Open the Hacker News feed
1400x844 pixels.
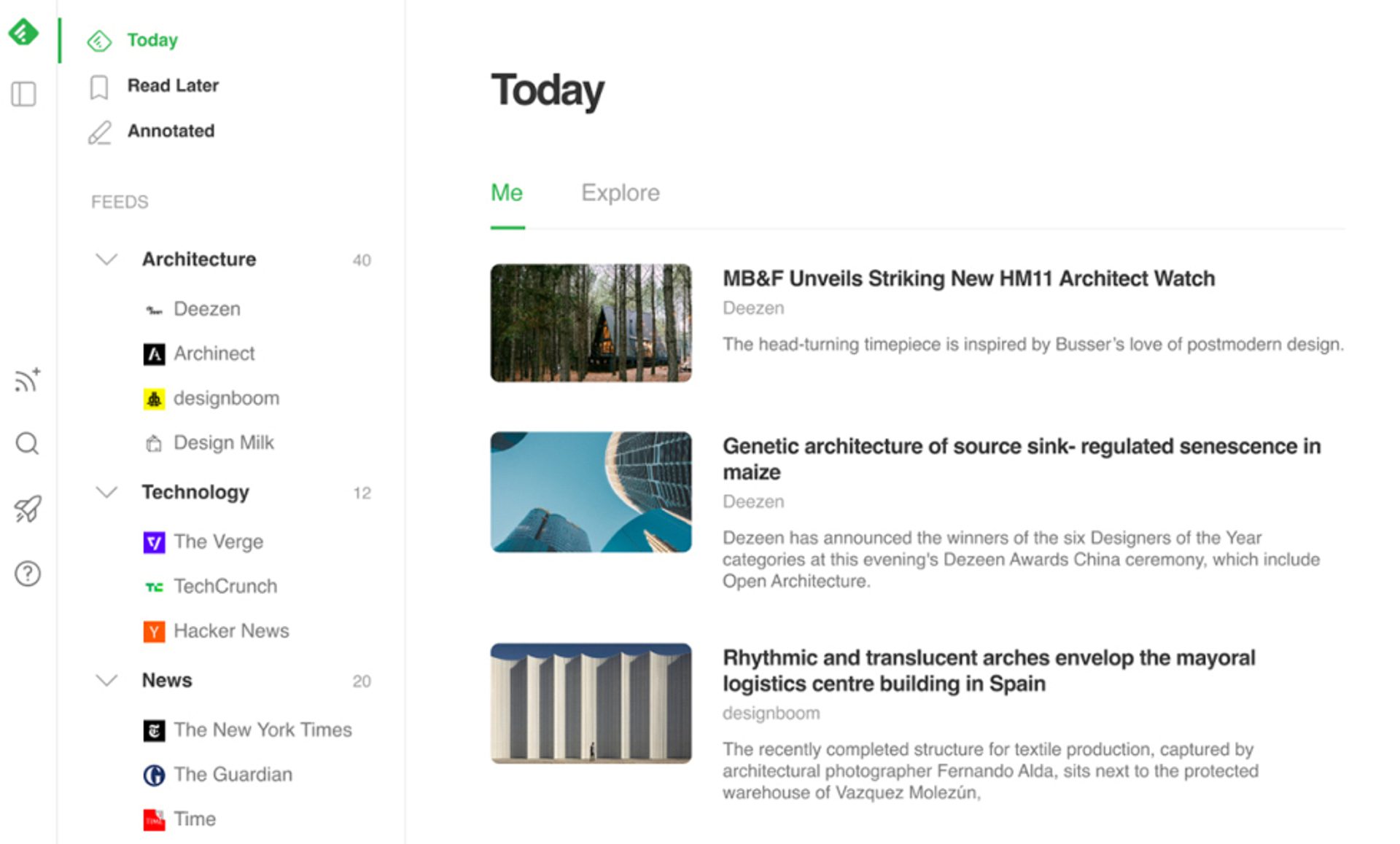coord(230,631)
